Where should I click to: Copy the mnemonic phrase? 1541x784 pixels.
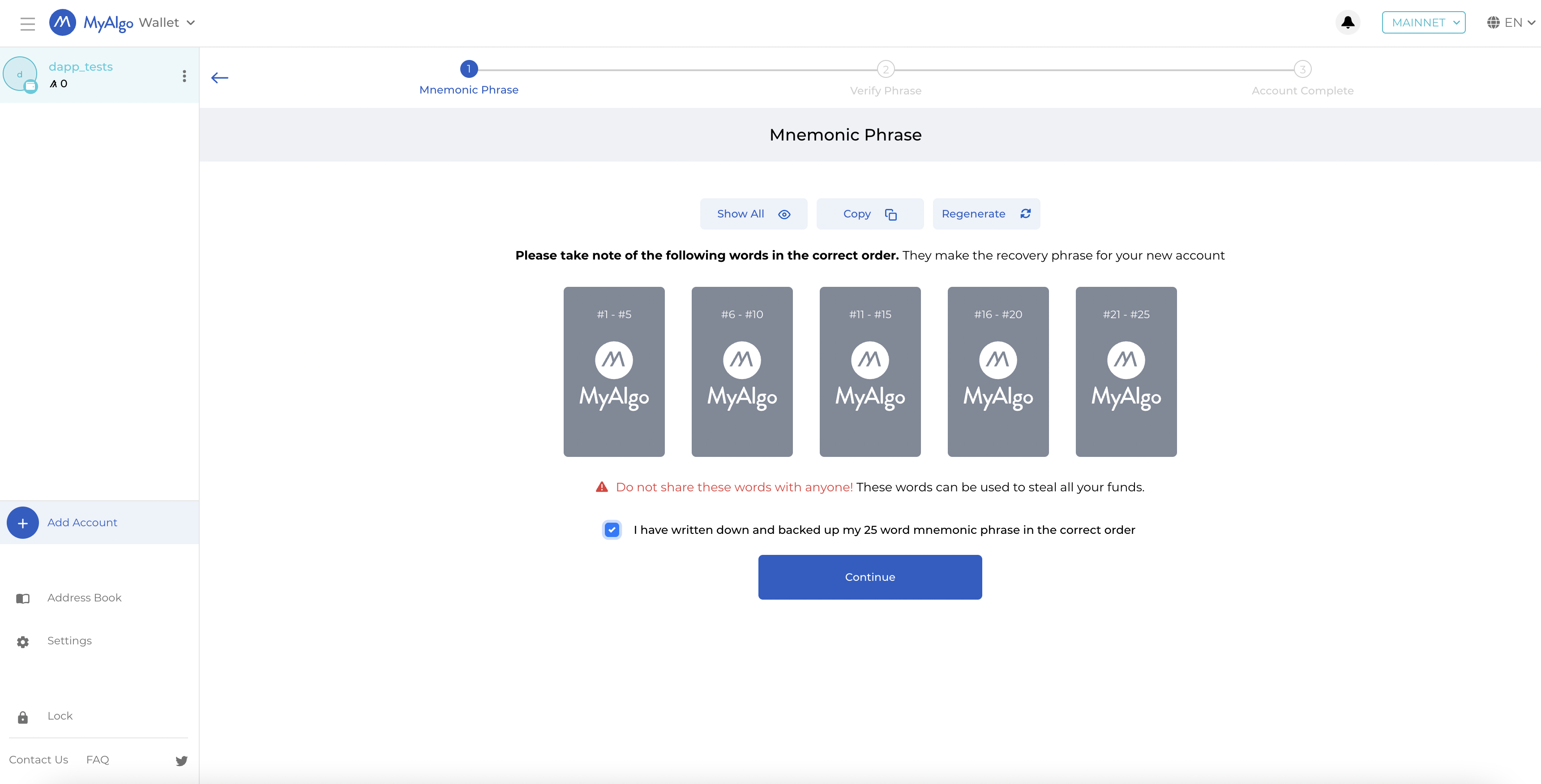tap(870, 214)
